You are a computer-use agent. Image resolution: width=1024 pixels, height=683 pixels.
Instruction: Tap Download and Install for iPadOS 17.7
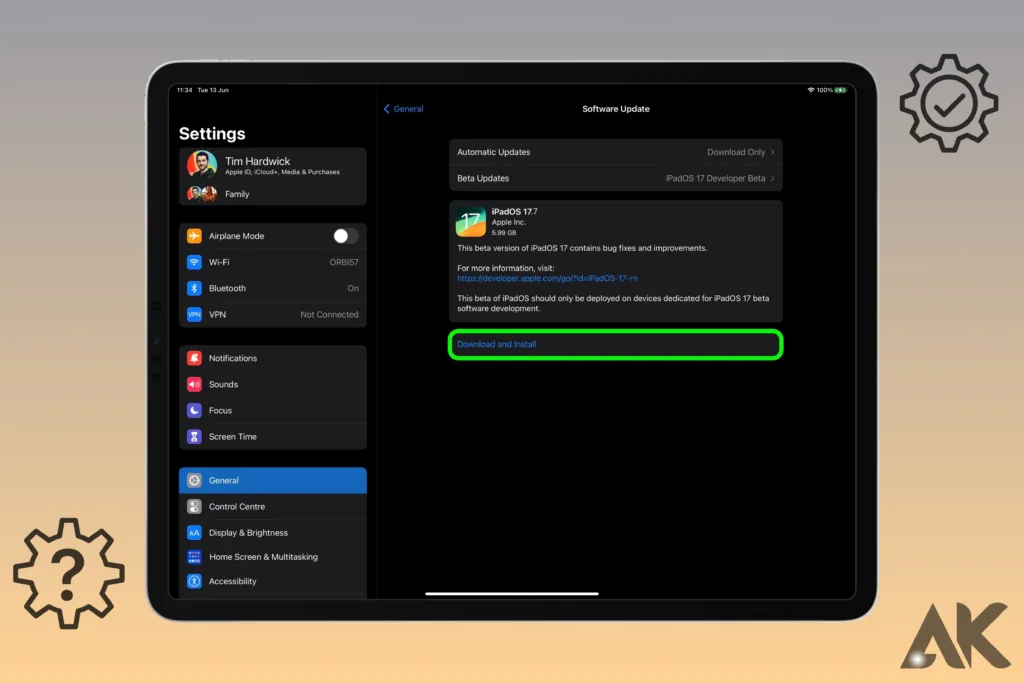(495, 343)
